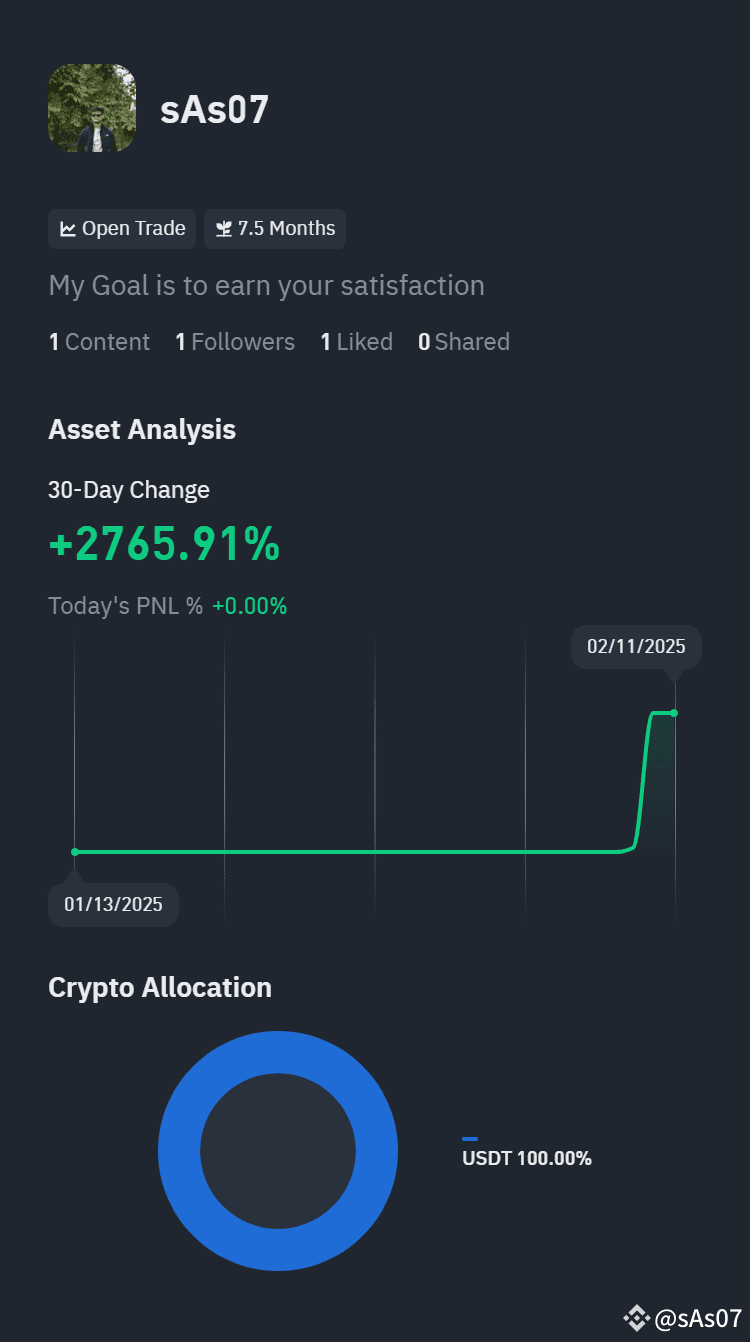750x1342 pixels.
Task: Show the 1 Liked items
Action: (356, 342)
